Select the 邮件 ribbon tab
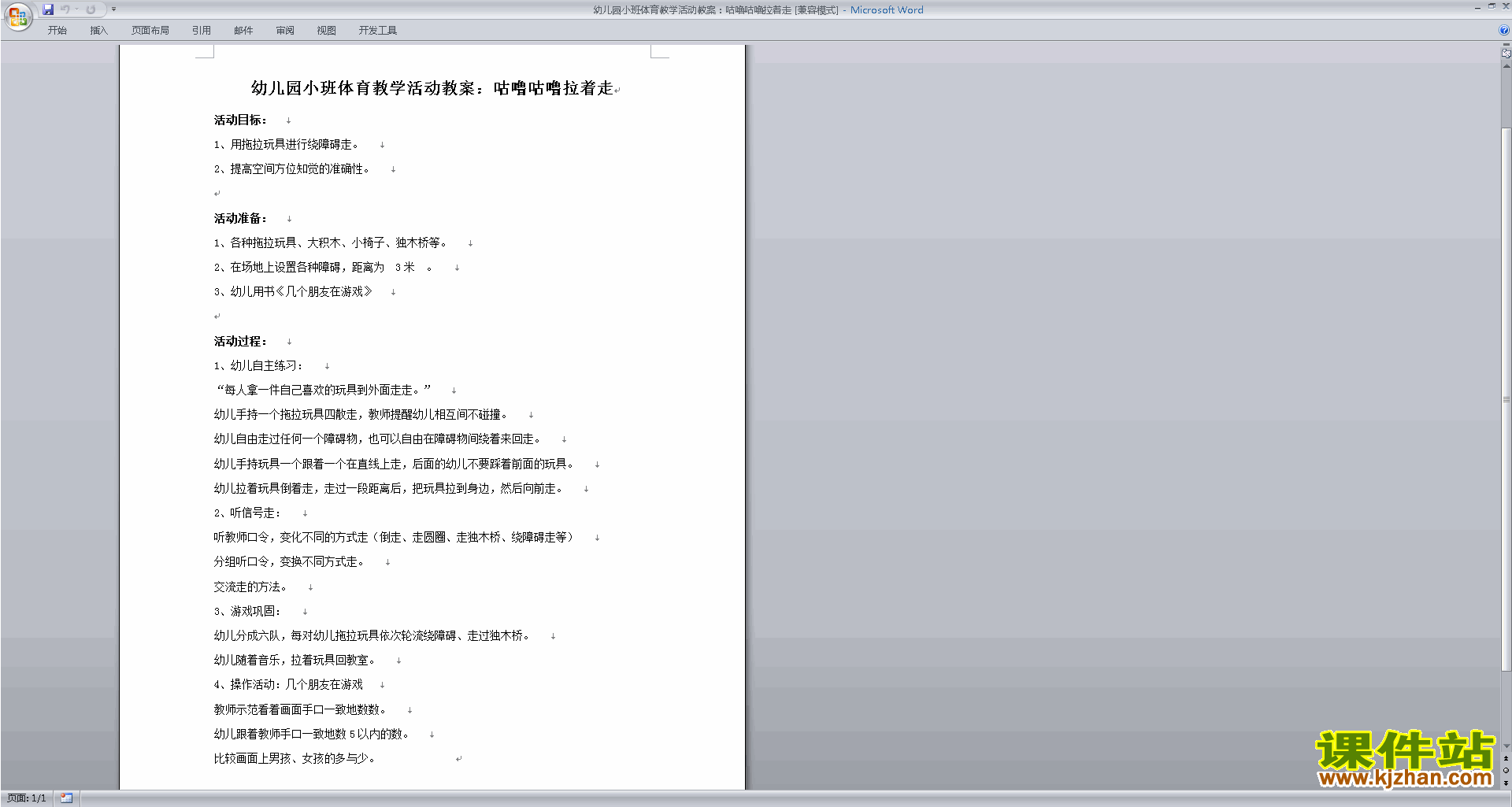1512x807 pixels. pos(243,31)
